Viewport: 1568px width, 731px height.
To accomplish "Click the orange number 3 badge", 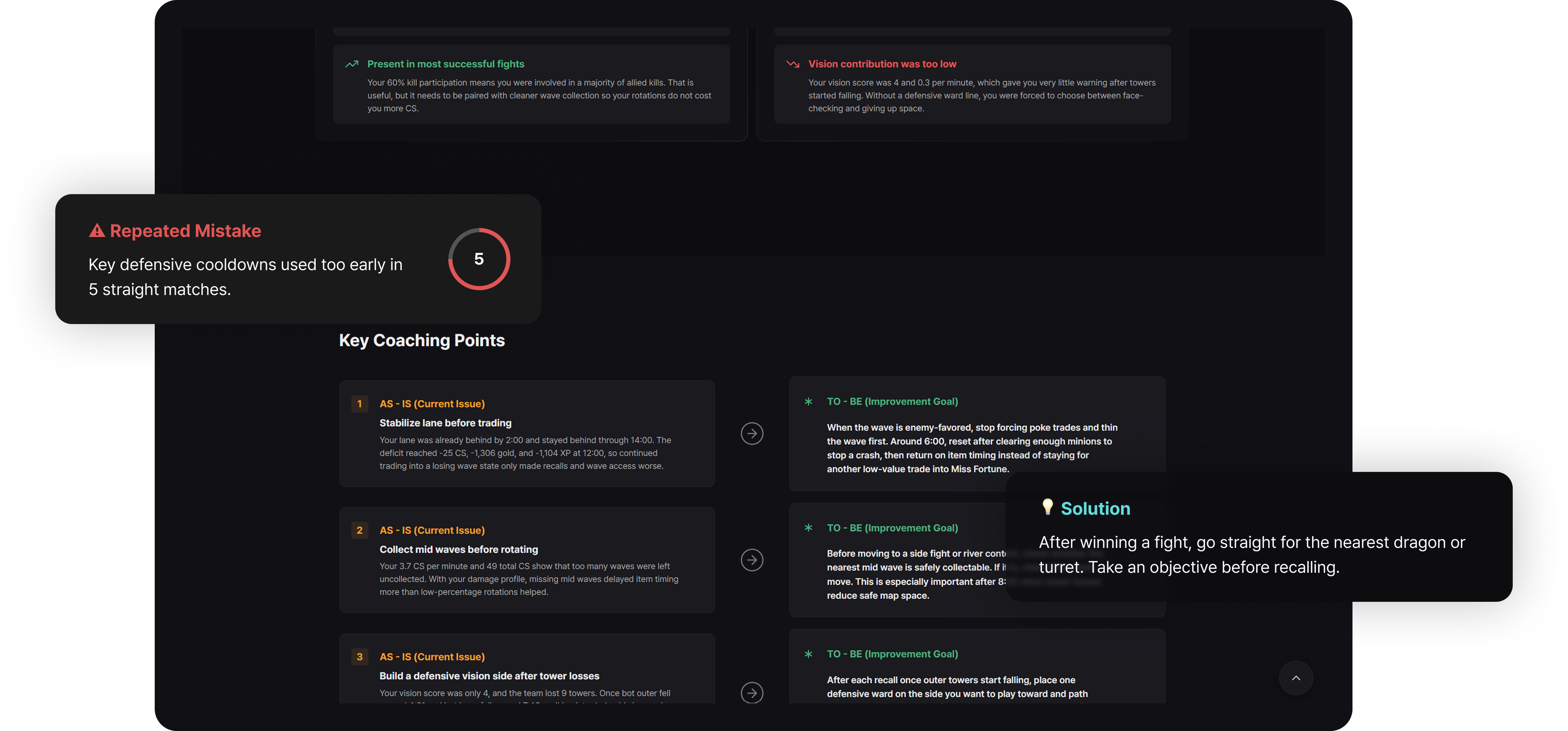I will click(359, 657).
